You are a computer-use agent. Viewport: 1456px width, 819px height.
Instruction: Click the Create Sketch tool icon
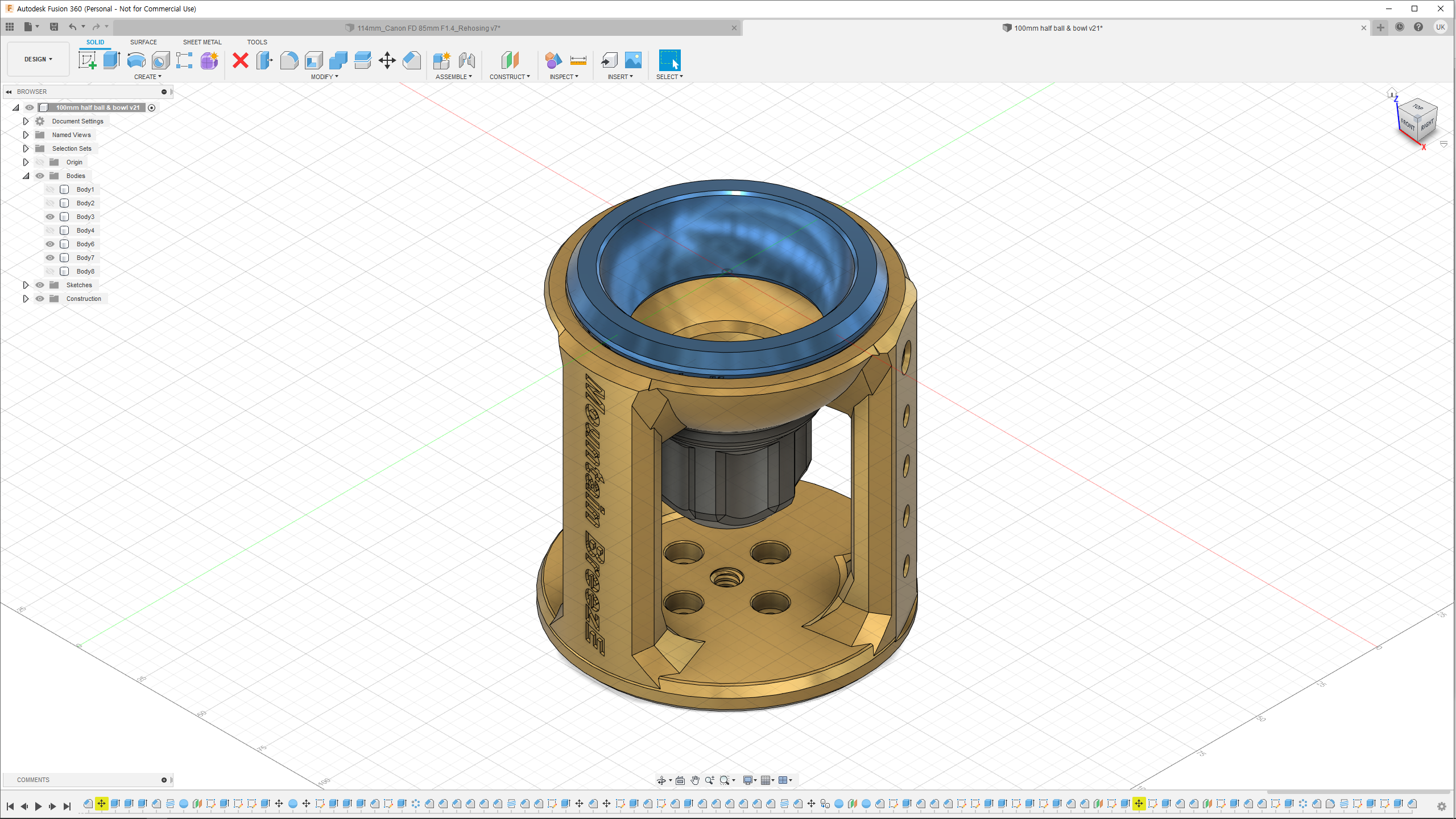pos(87,60)
